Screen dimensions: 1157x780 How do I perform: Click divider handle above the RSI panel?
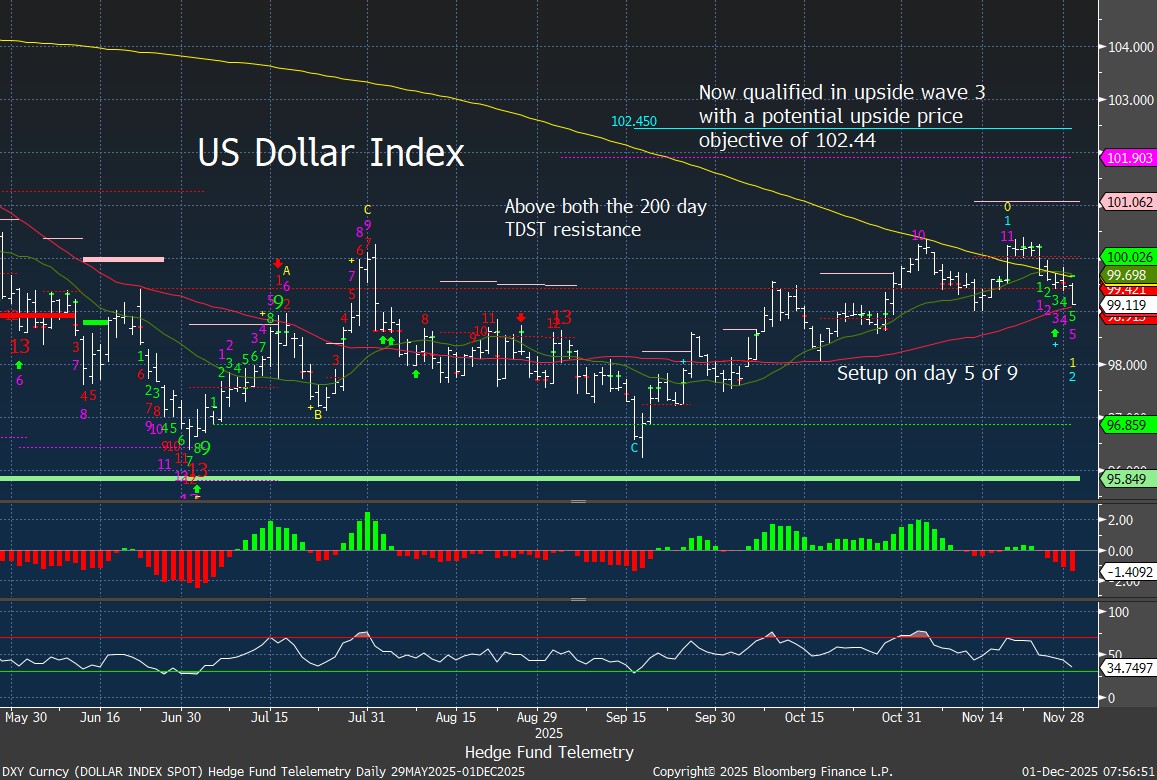tap(578, 599)
